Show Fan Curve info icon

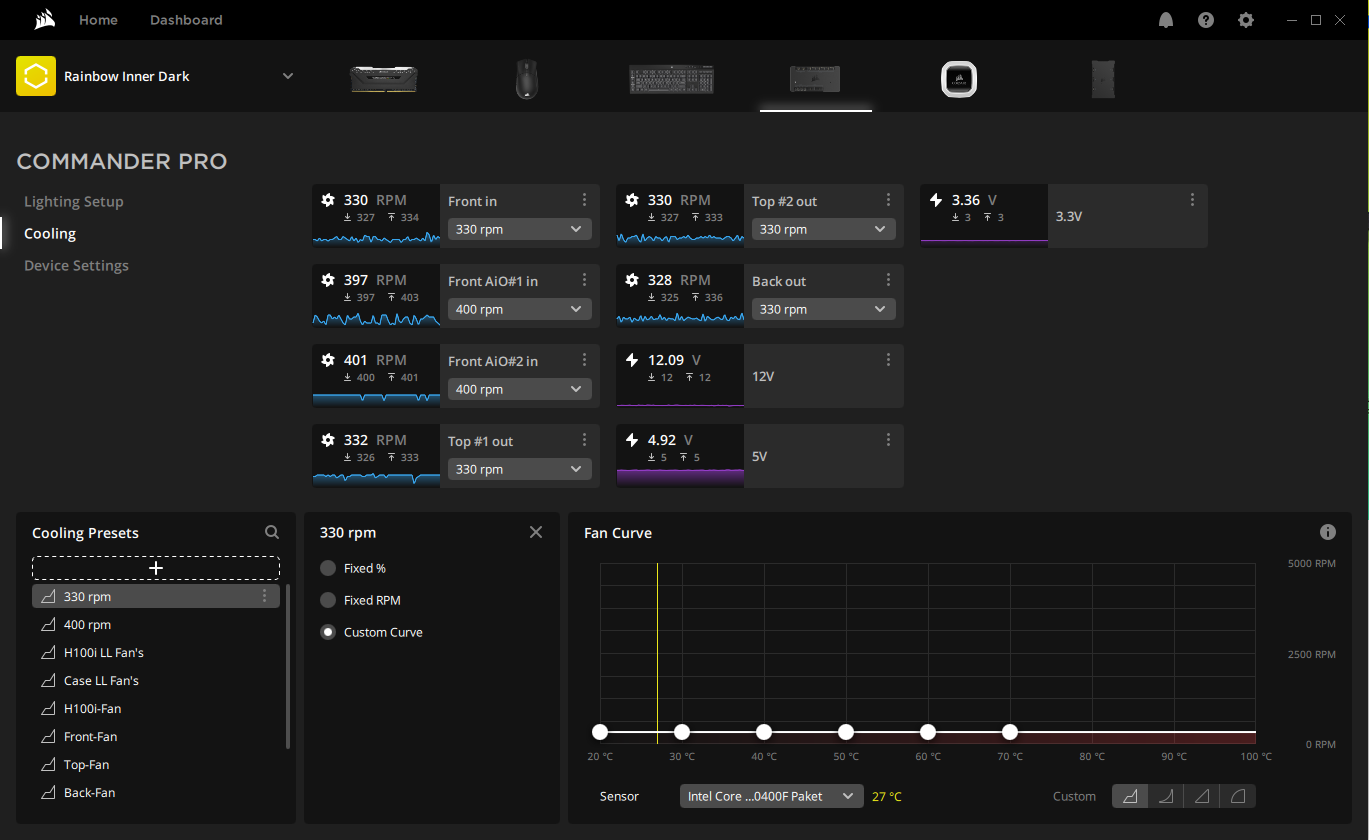[x=1328, y=532]
